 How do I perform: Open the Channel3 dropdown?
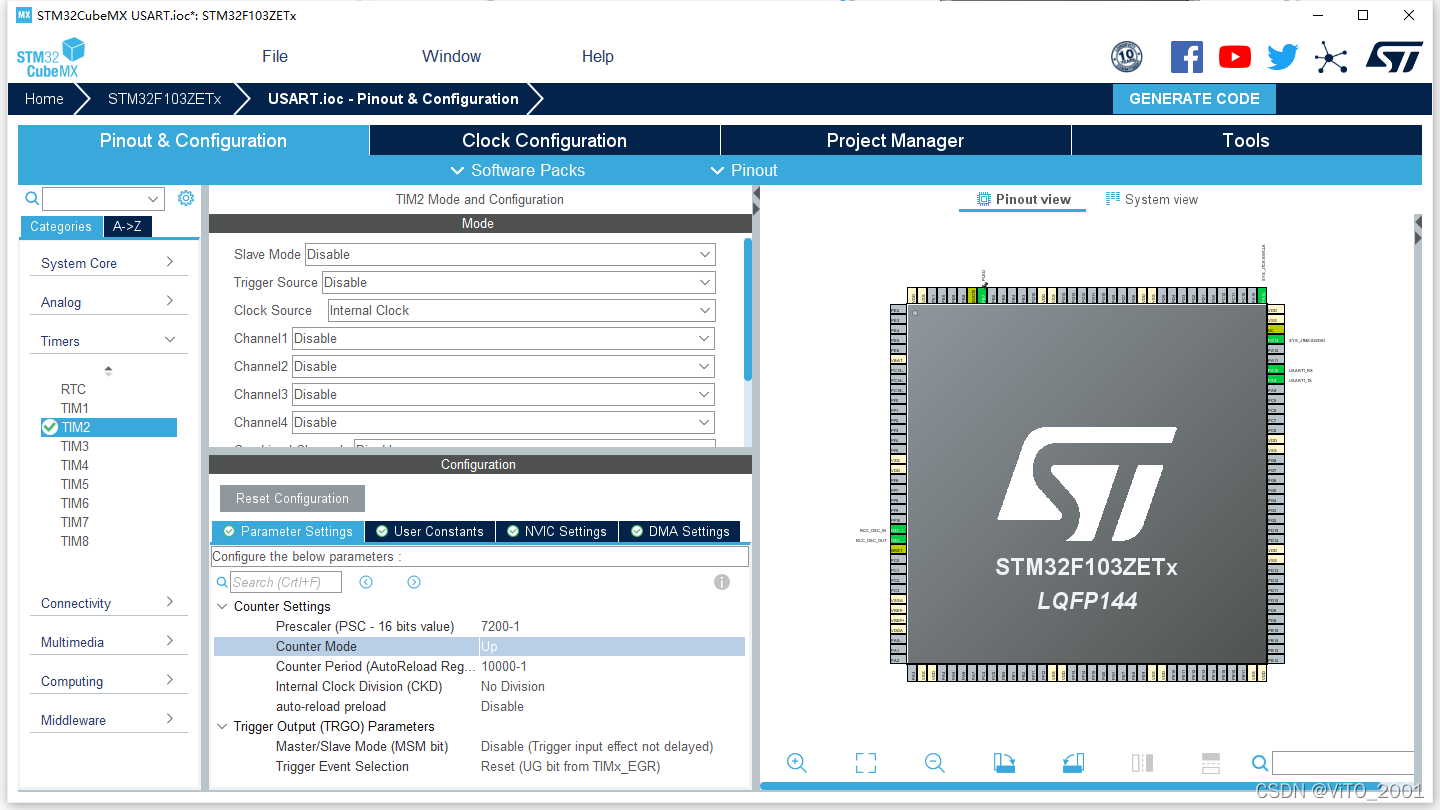pyautogui.click(x=503, y=394)
